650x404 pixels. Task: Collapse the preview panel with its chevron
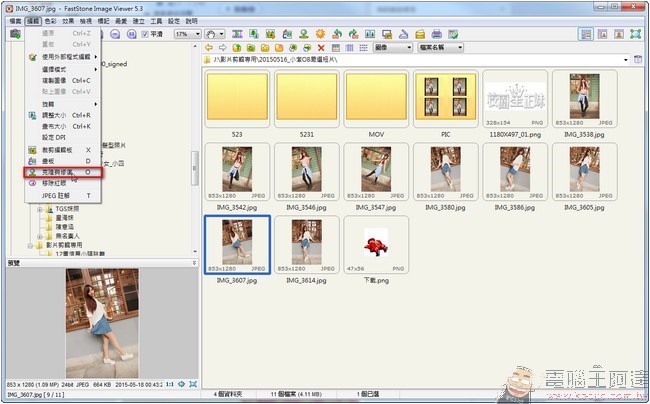click(x=194, y=263)
